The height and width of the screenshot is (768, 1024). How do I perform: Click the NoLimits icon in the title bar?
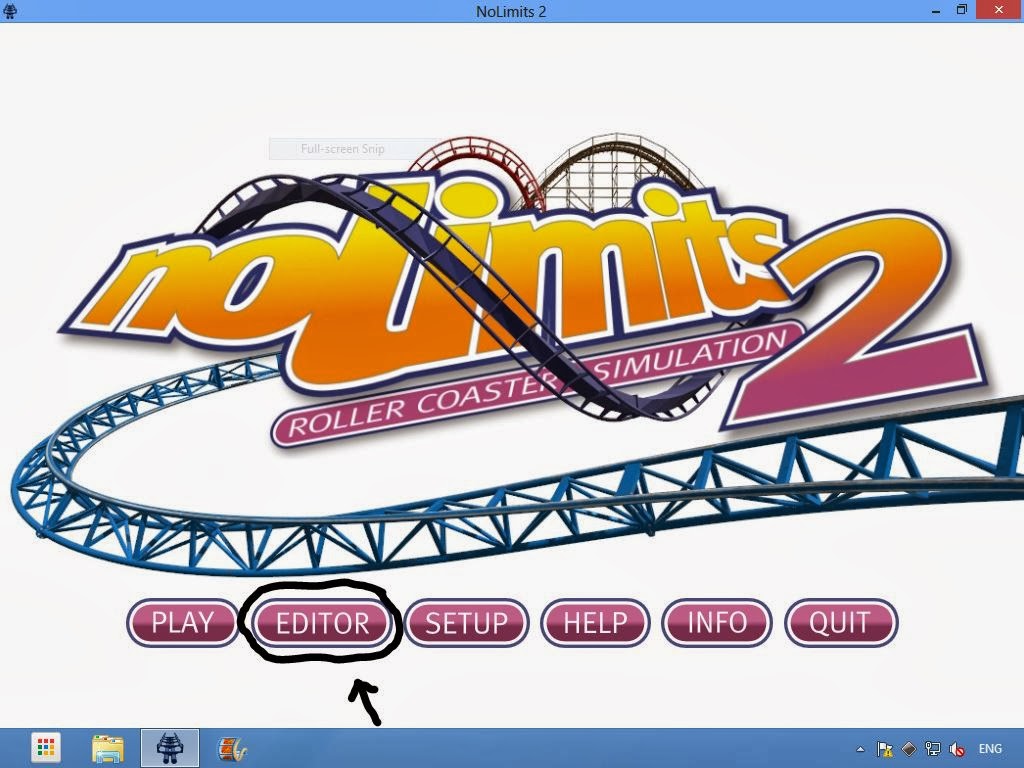tap(10, 10)
